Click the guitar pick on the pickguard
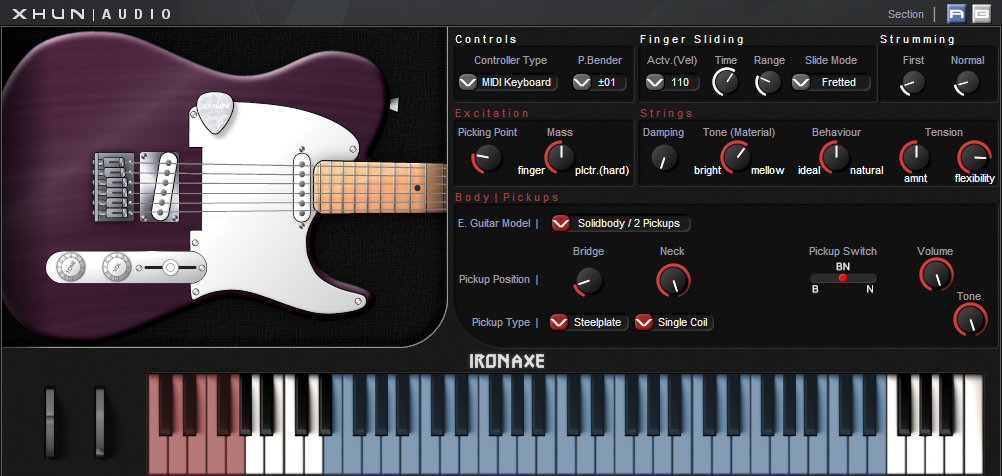 215,114
